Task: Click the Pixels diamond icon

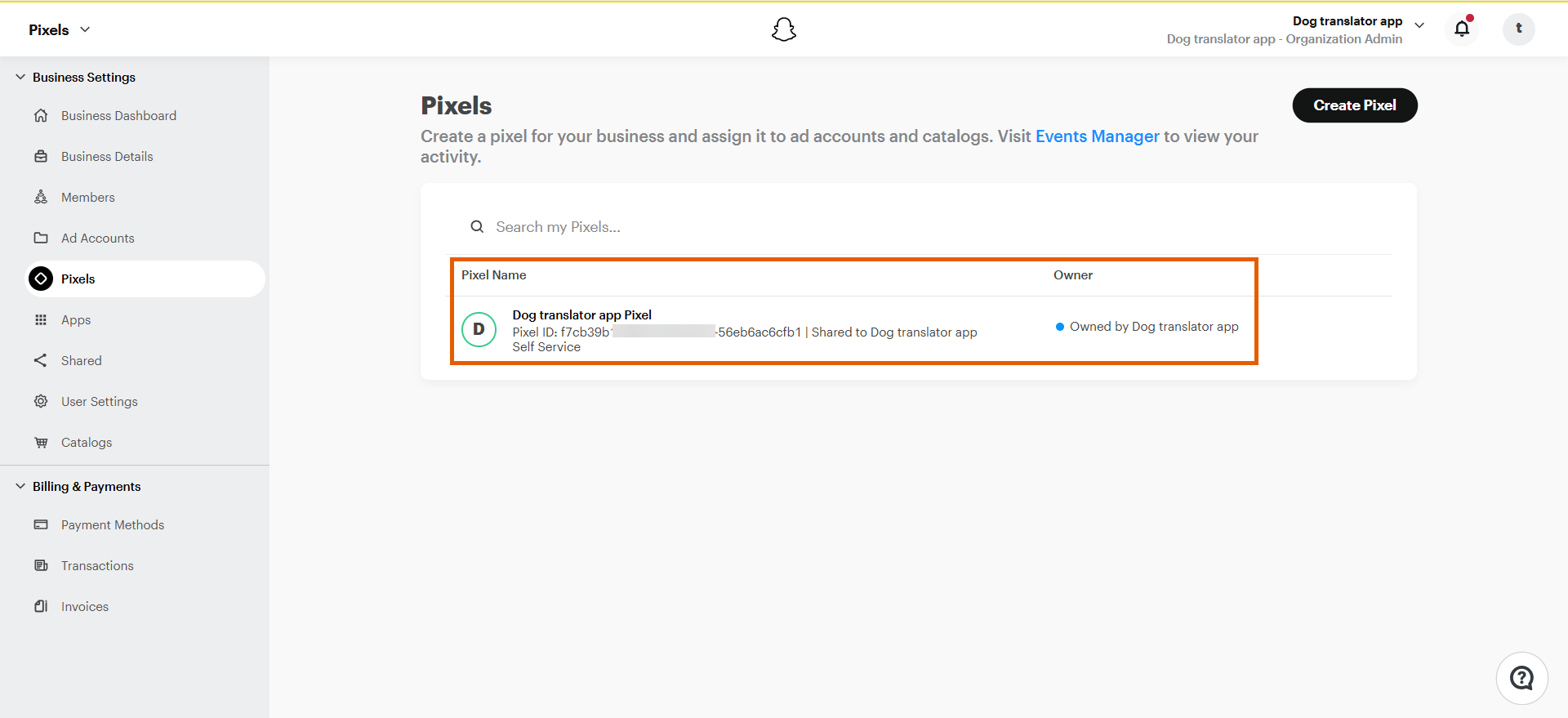Action: coord(41,279)
